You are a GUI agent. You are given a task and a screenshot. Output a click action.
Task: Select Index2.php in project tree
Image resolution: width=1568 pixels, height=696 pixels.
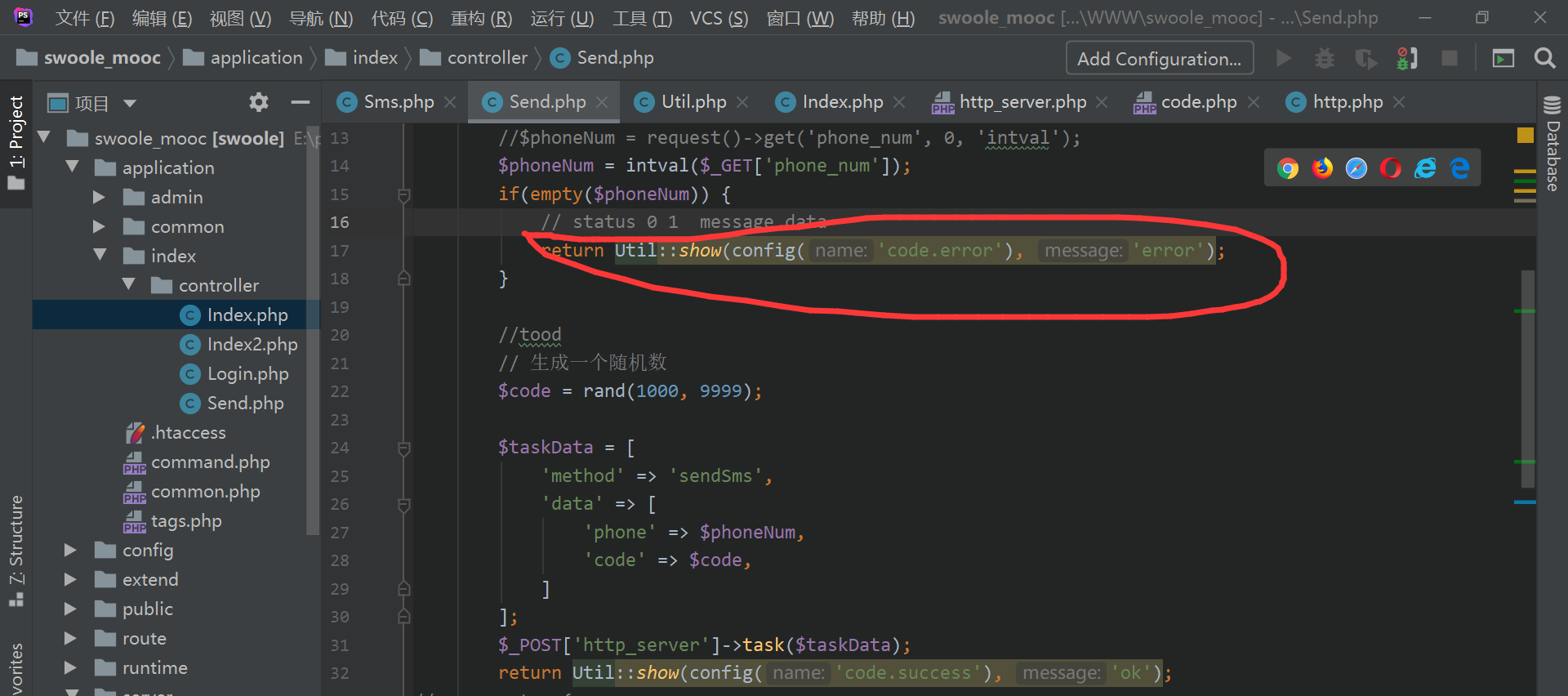[252, 345]
